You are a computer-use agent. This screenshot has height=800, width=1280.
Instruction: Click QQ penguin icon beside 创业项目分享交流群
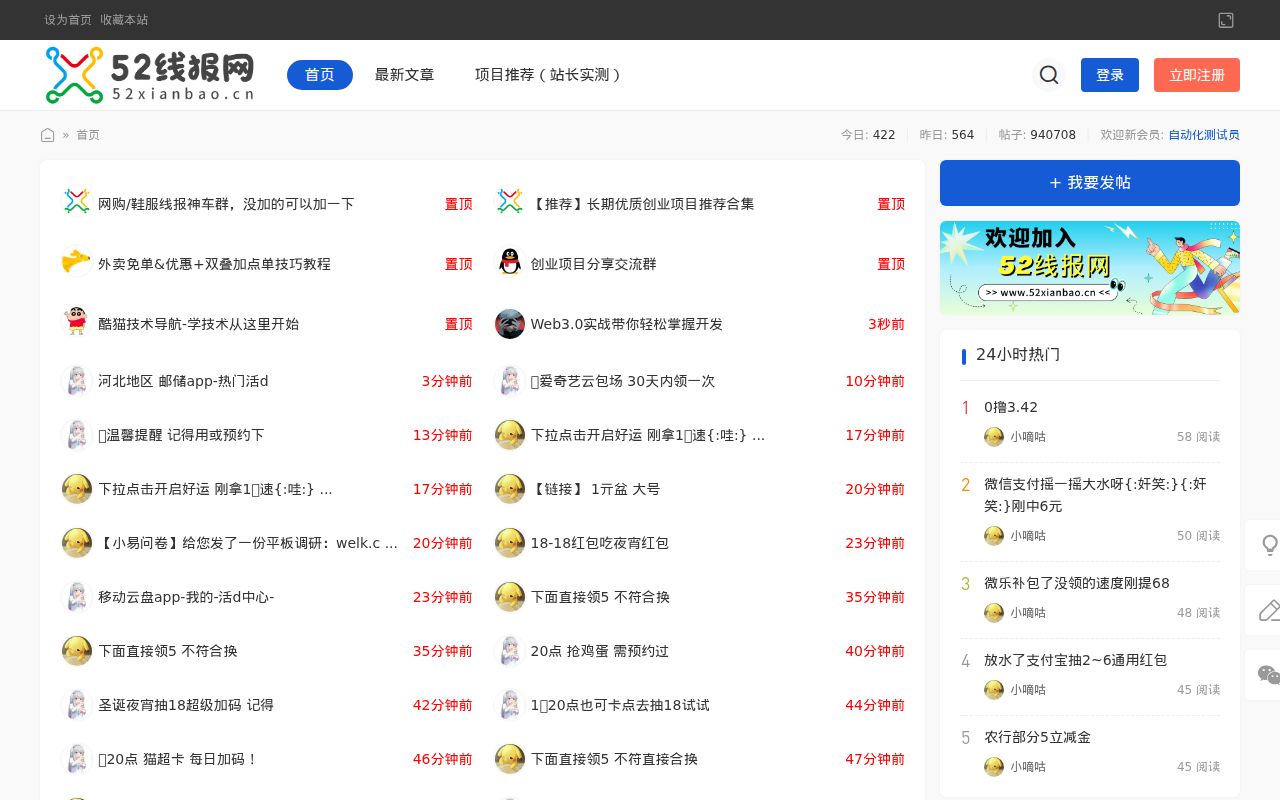509,263
